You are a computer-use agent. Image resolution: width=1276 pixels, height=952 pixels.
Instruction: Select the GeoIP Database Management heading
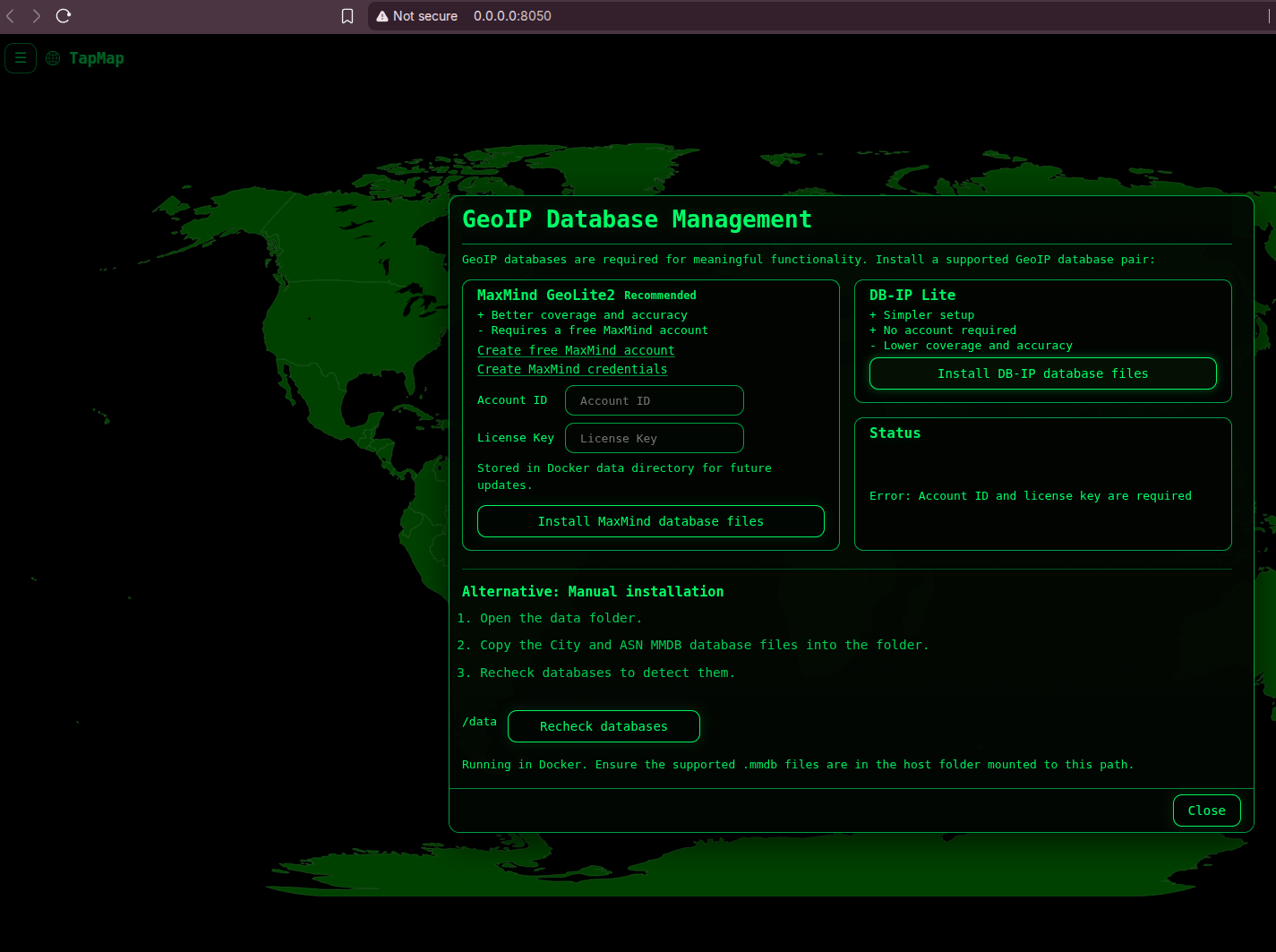pyautogui.click(x=637, y=219)
